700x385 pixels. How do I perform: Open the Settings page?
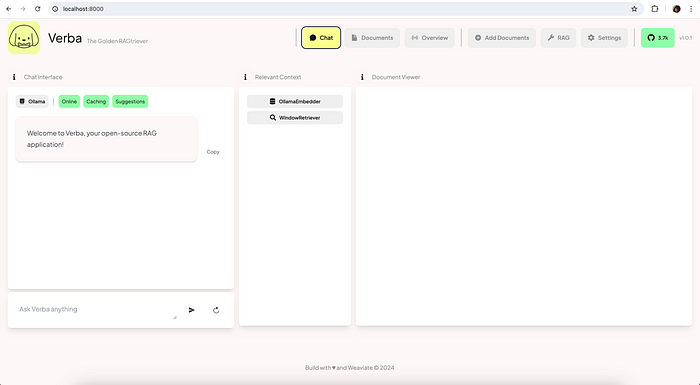(604, 38)
